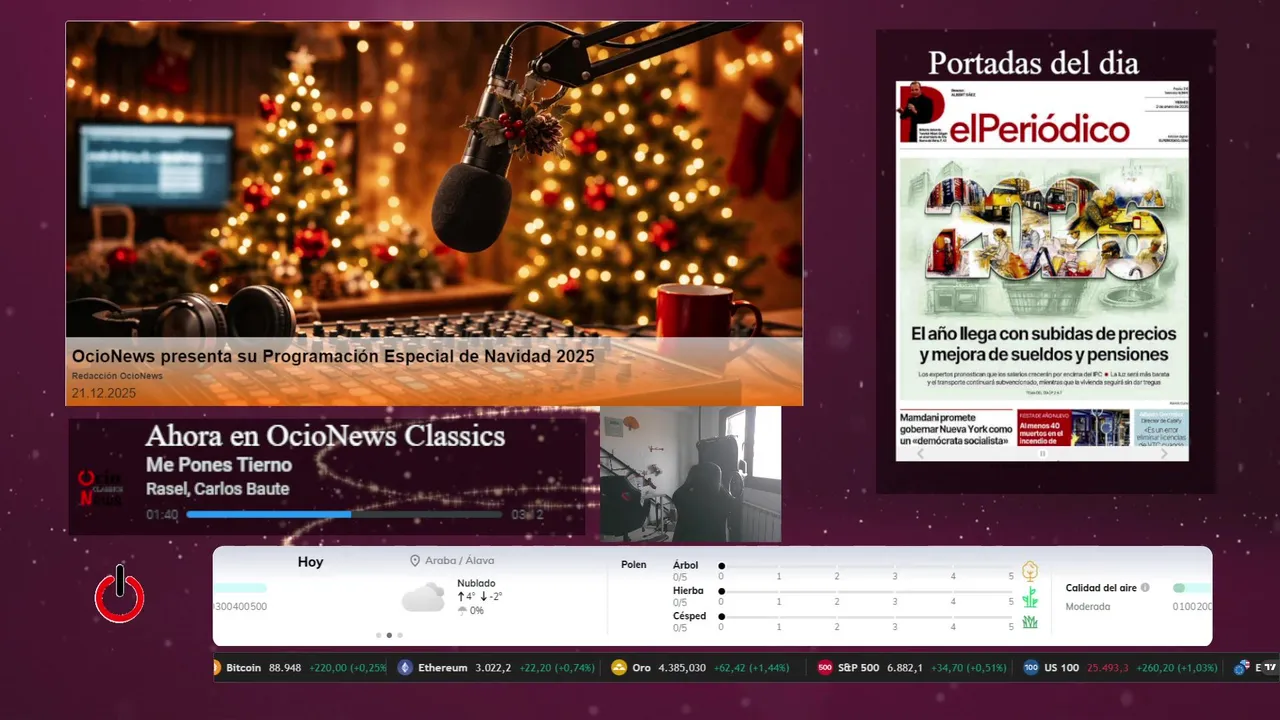This screenshot has width=1280, height=720.
Task: Click the Bitcoin coin icon in ticker
Action: [216, 668]
